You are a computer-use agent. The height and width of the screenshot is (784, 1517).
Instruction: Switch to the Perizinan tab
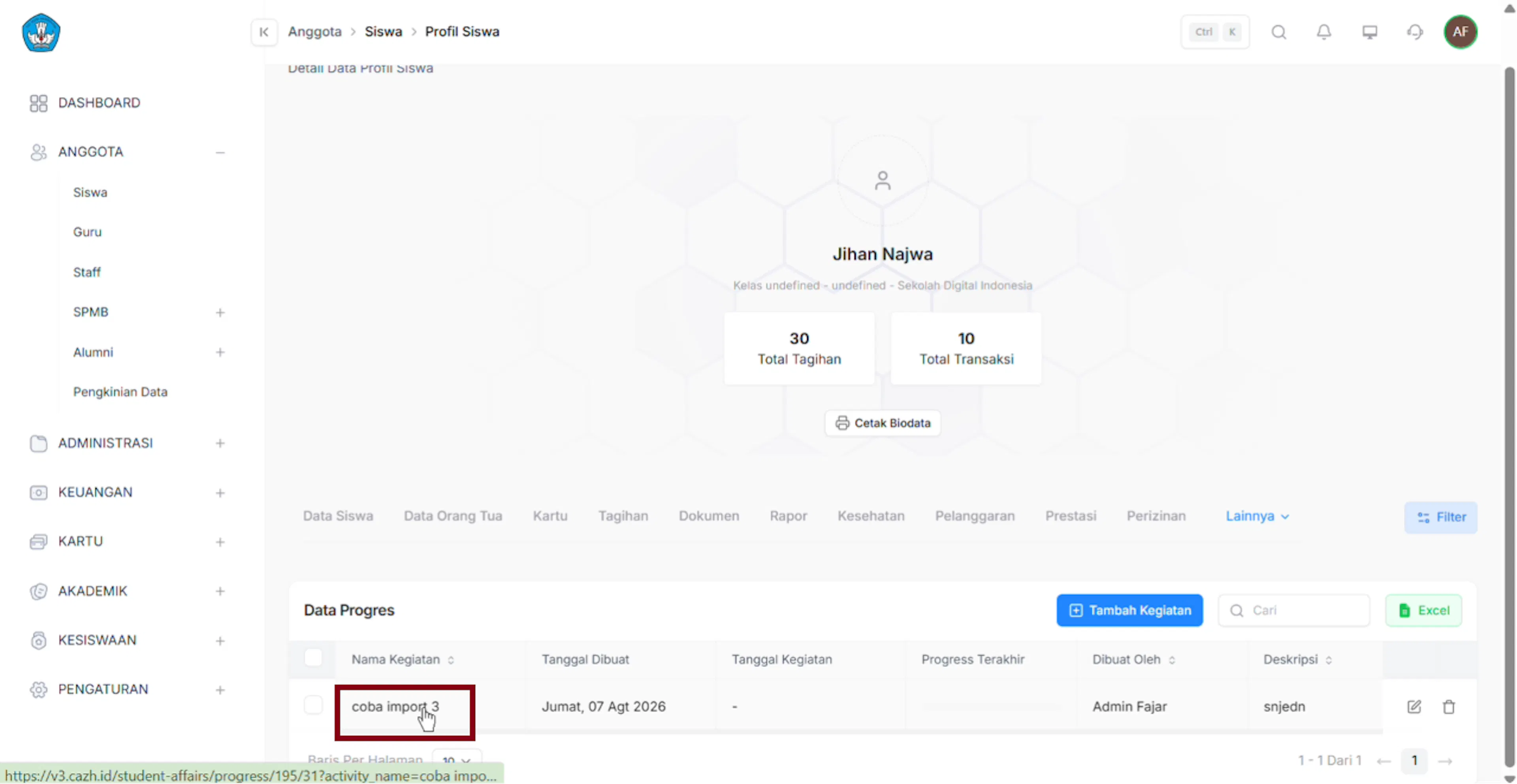pos(1156,516)
